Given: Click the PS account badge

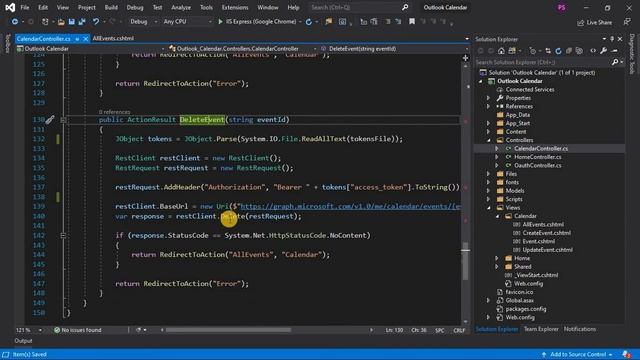Looking at the screenshot, I should (x=562, y=8).
